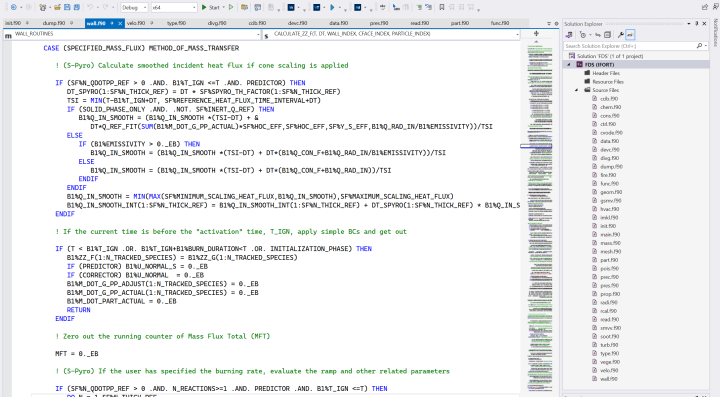The width and height of the screenshot is (720, 397).
Task: Click Pending Changes Filter clock icon
Action: [583, 35]
